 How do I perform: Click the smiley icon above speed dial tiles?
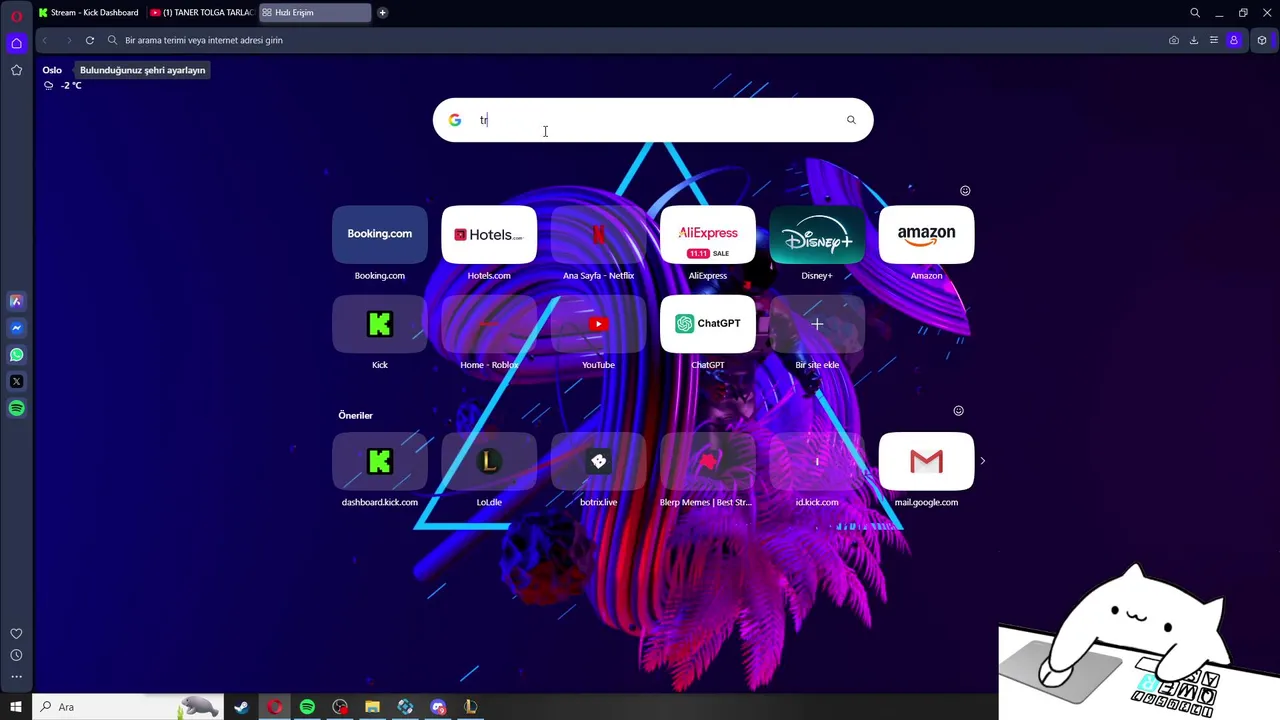(x=965, y=190)
